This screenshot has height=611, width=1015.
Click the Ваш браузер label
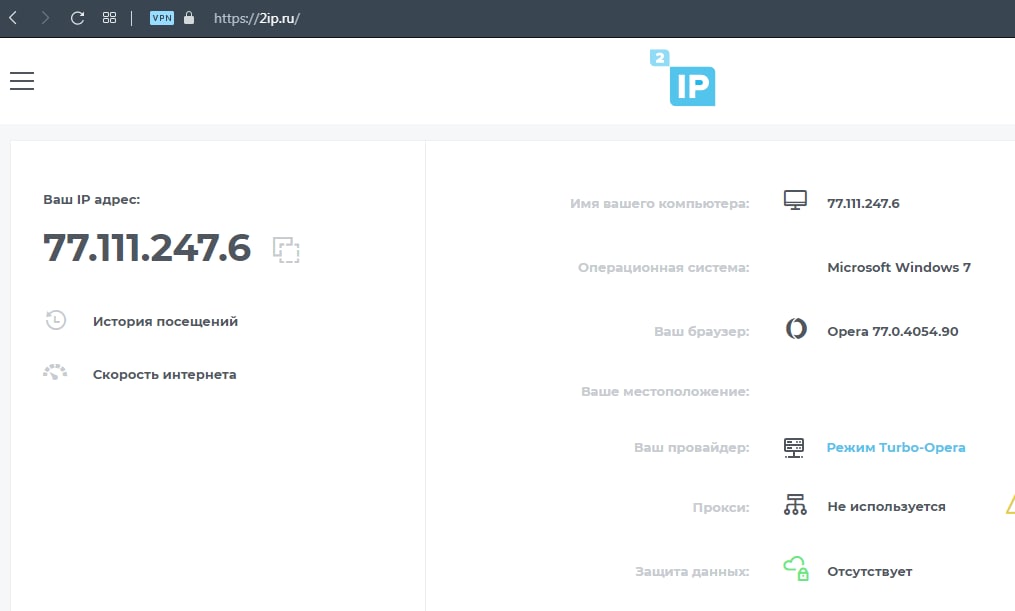[702, 331]
